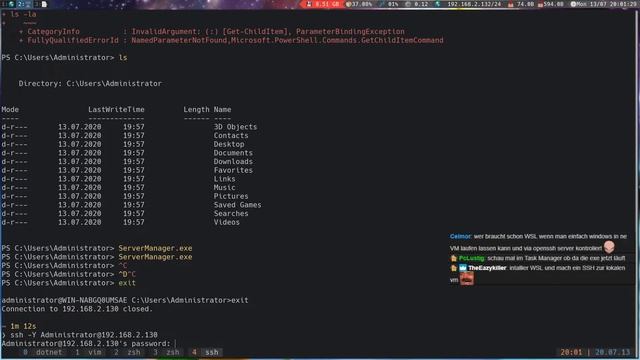Image resolution: width=640 pixels, height=360 pixels.
Task: Click the 'Searches' directory name
Action: (231, 213)
